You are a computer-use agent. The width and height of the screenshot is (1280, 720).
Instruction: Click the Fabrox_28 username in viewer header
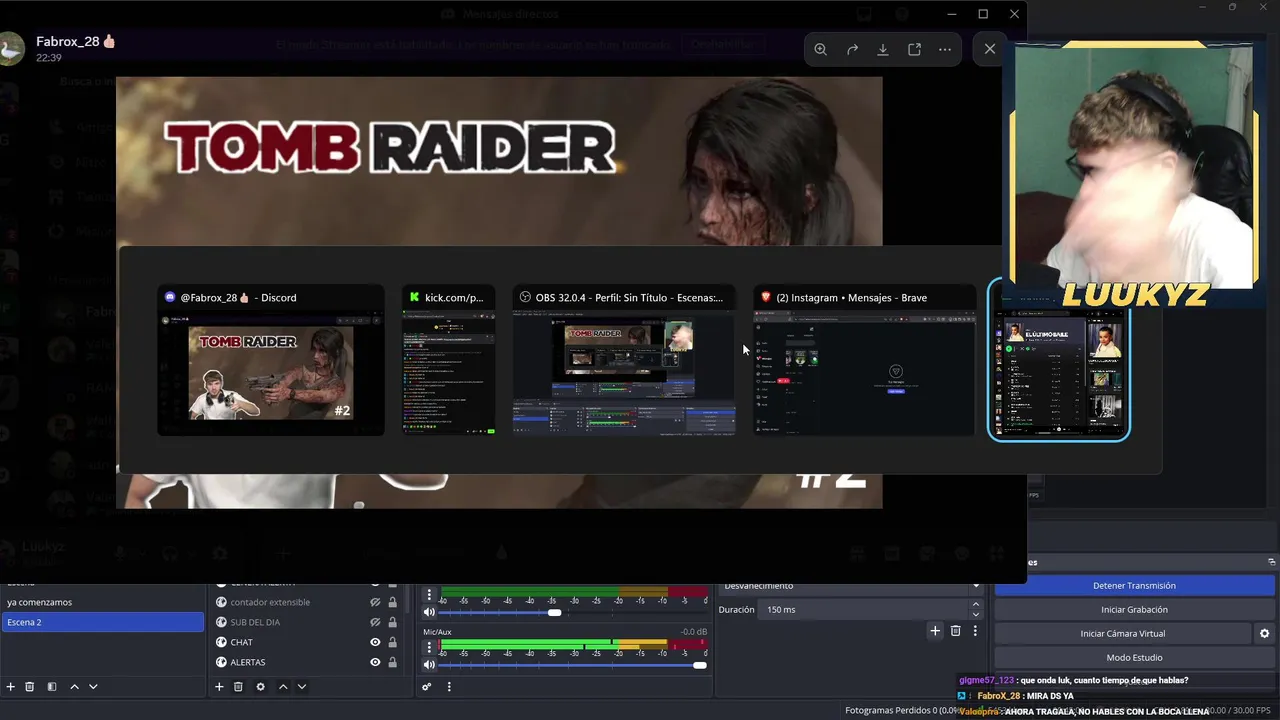(x=67, y=41)
